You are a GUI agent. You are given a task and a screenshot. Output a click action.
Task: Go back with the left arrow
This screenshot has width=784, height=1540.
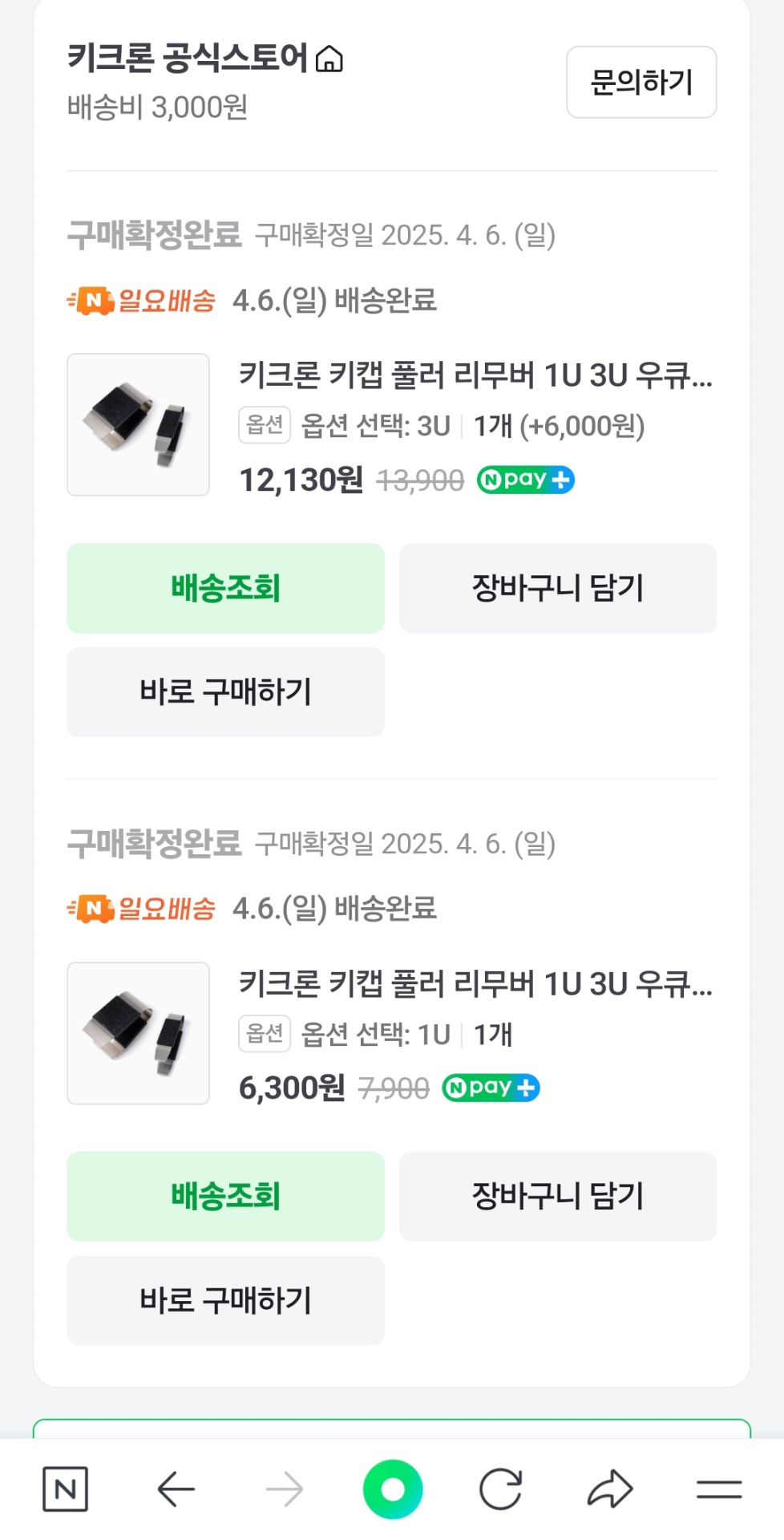coord(176,1489)
